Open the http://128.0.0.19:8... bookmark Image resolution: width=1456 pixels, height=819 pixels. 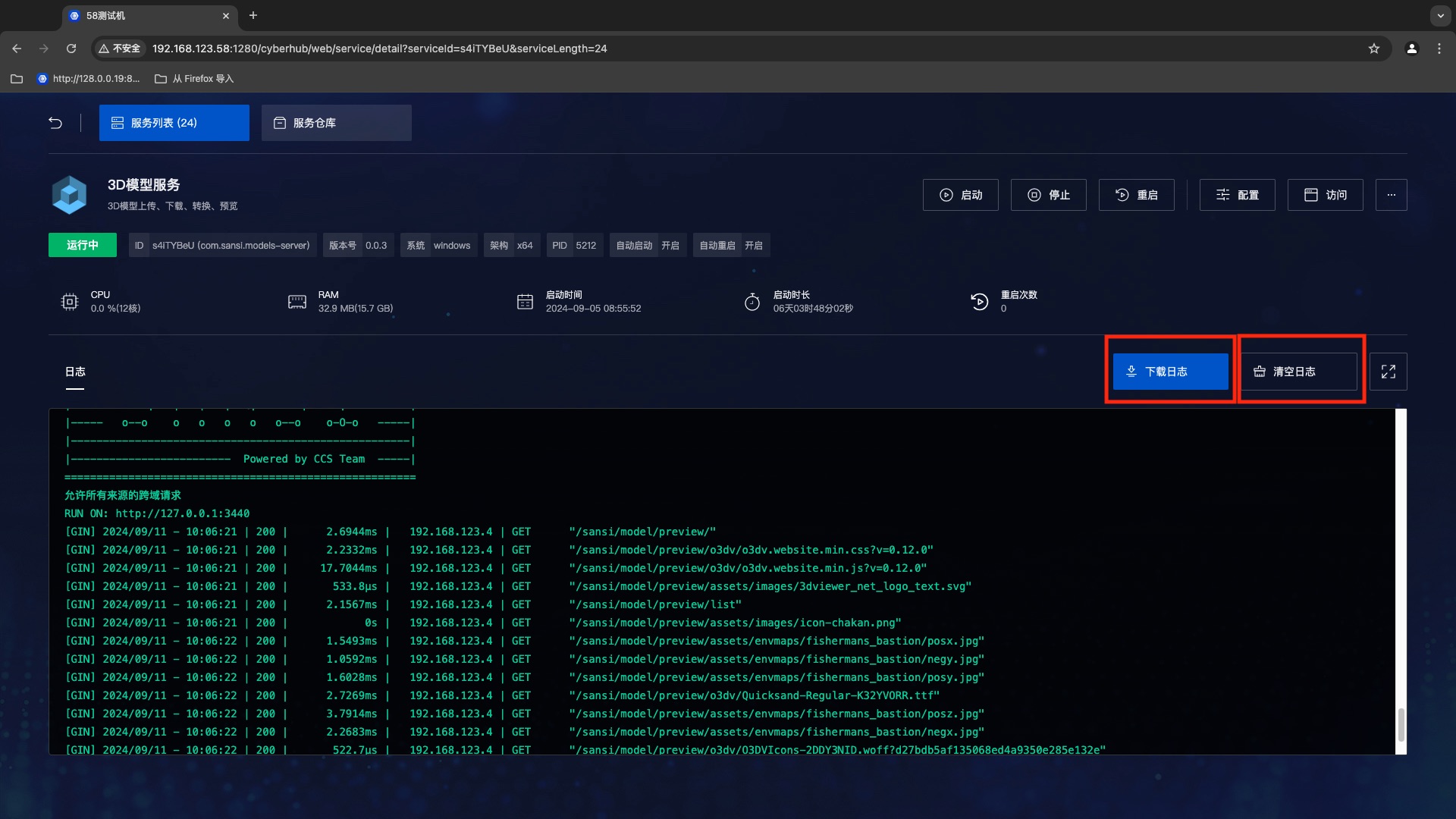(89, 79)
